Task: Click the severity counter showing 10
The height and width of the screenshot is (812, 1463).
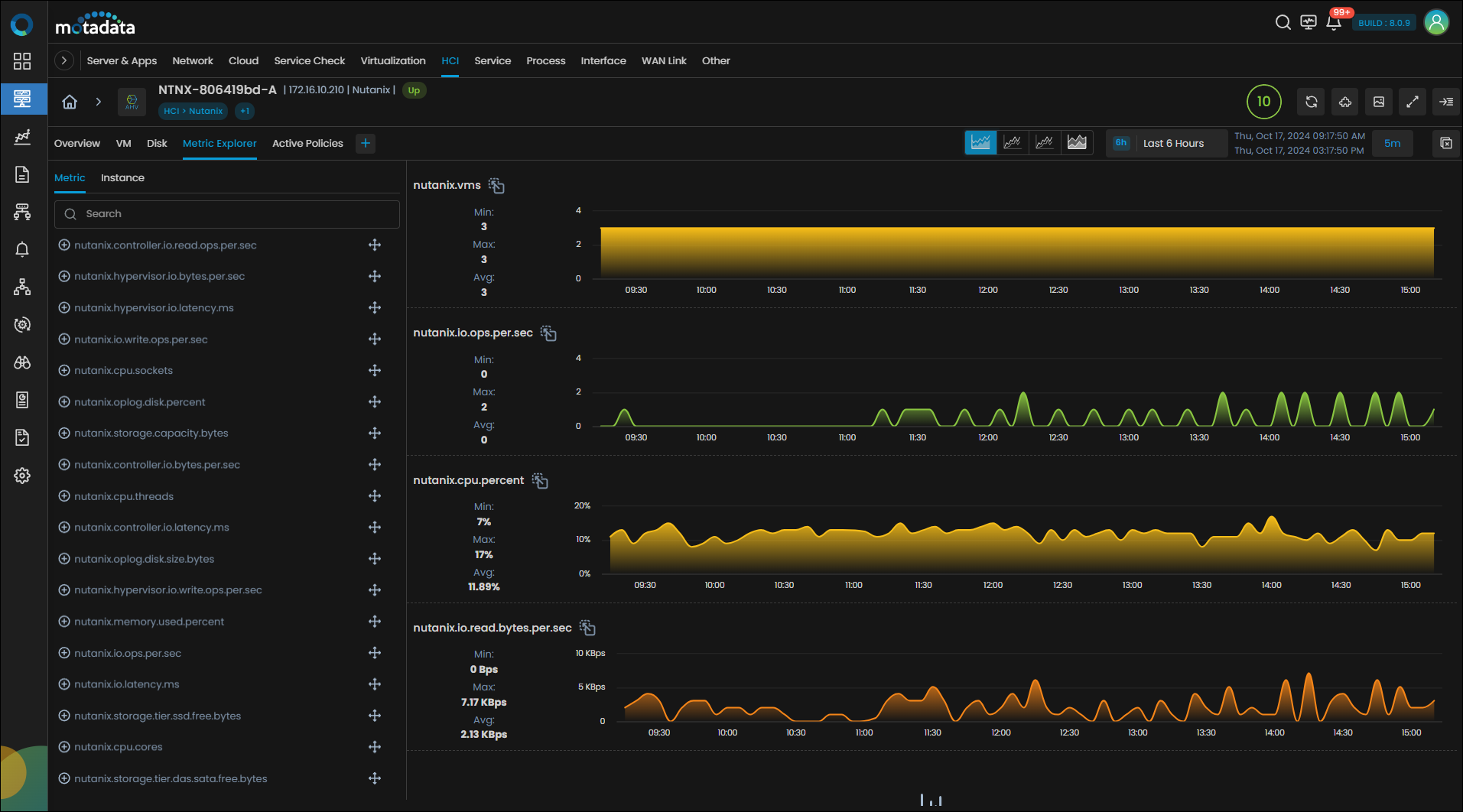Action: 1264,102
